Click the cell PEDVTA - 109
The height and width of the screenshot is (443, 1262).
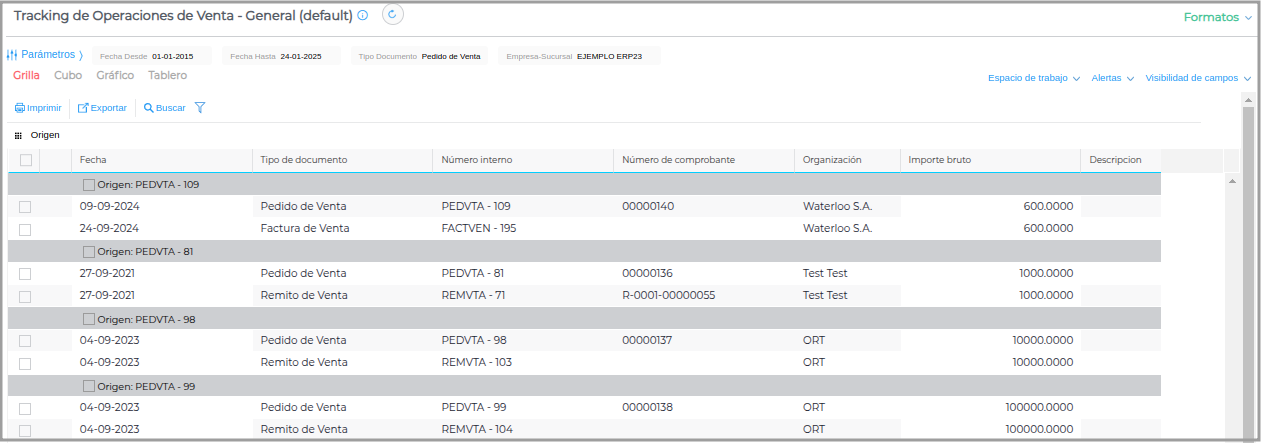[x=476, y=207]
